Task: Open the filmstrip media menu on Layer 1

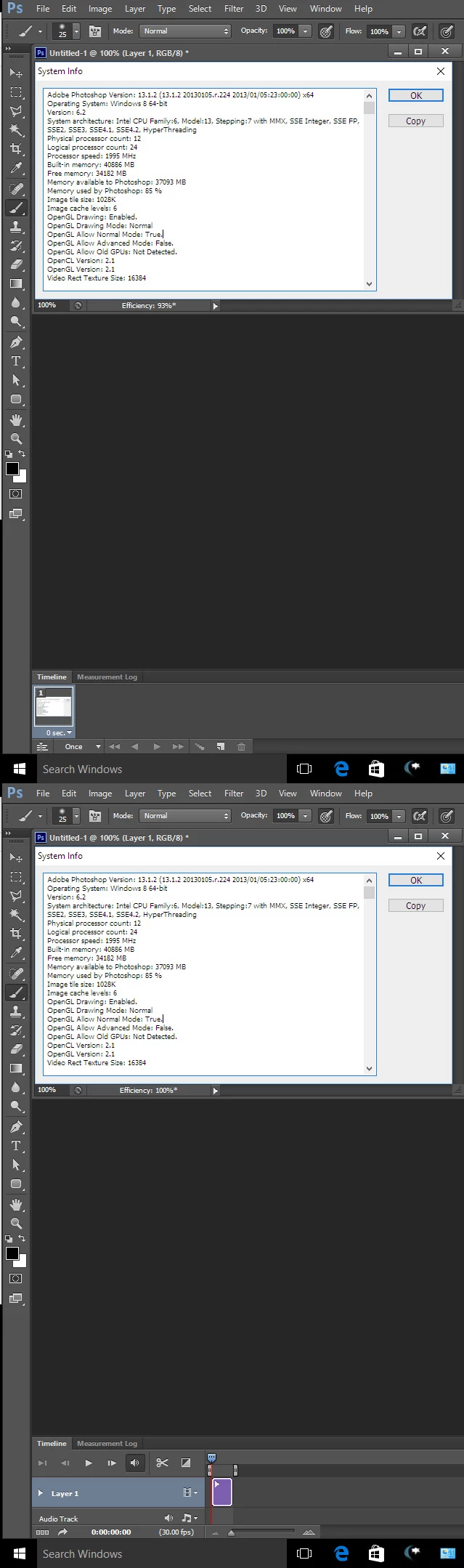Action: pos(190,1493)
